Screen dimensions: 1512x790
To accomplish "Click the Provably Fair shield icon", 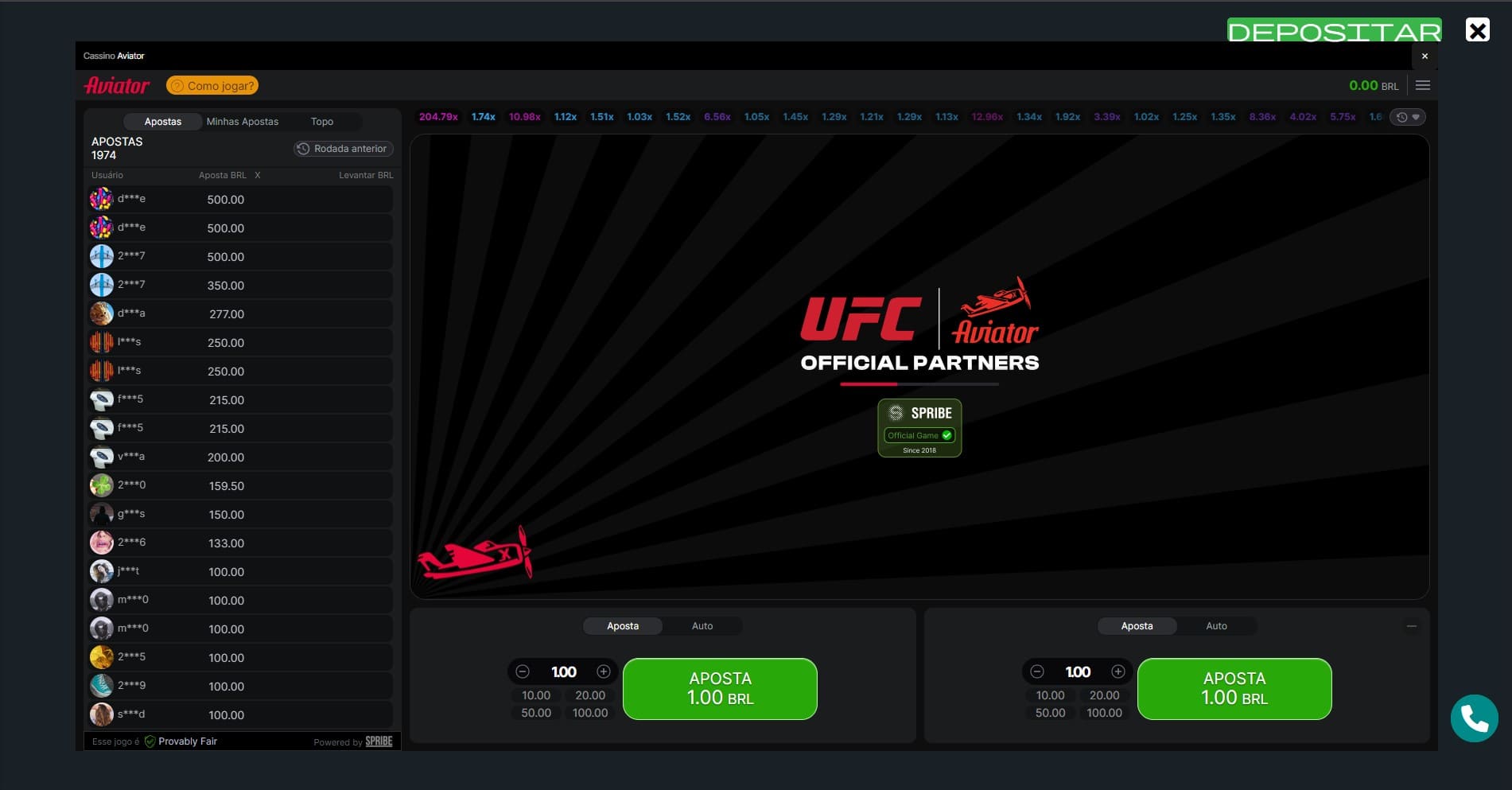I will coord(150,741).
